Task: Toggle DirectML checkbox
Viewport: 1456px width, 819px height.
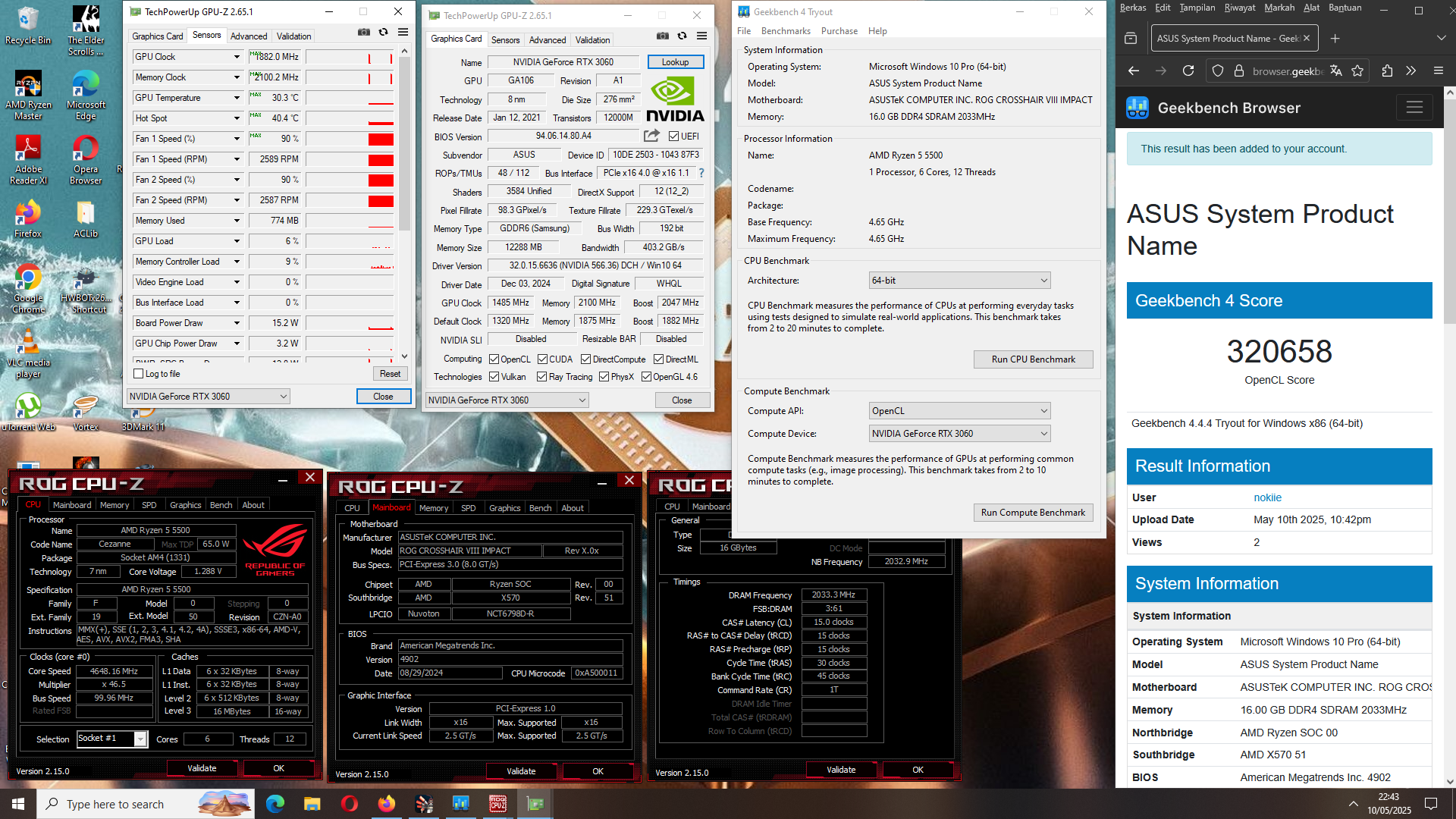Action: pyautogui.click(x=659, y=359)
